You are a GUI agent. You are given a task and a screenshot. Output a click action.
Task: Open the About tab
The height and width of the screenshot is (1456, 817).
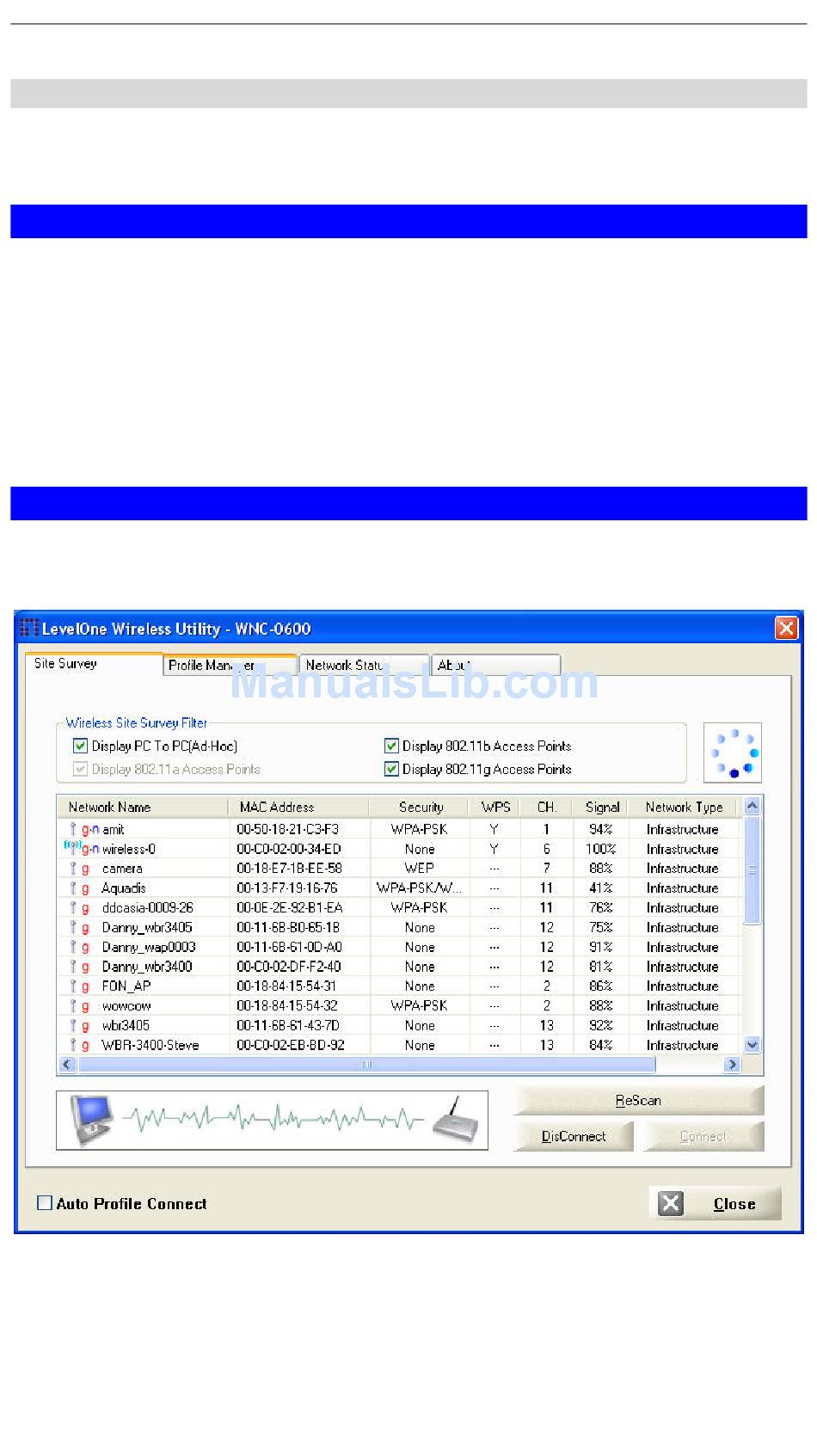pyautogui.click(x=495, y=665)
